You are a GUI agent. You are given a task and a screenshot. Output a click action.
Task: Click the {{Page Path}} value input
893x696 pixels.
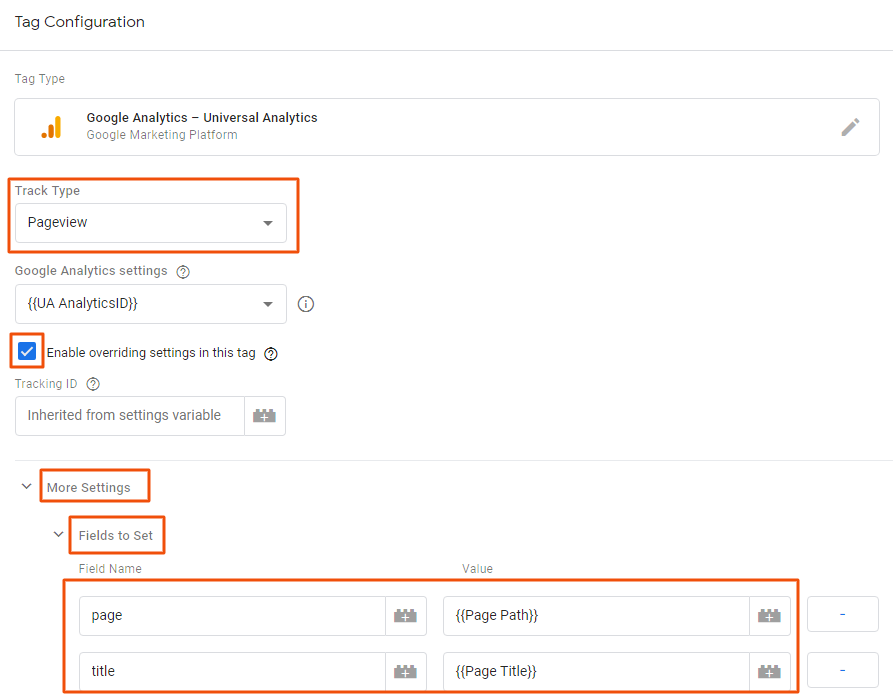[596, 616]
